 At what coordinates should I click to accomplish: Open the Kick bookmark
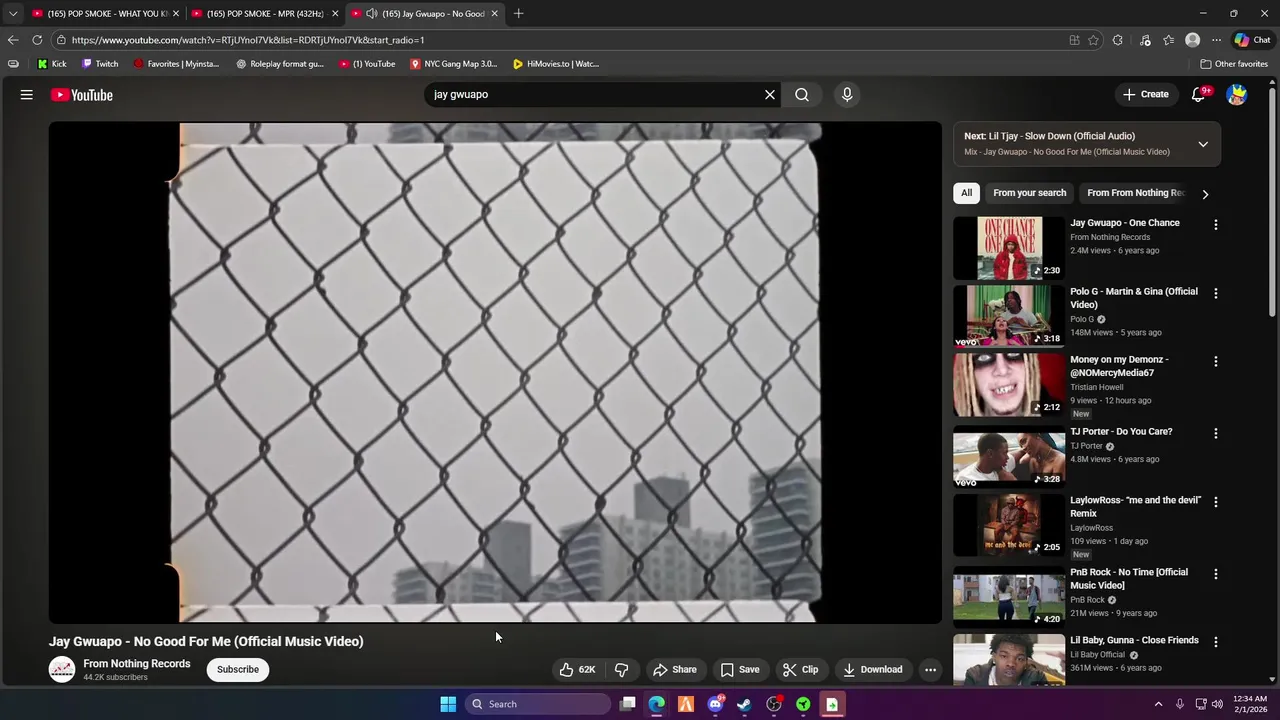coord(52,64)
